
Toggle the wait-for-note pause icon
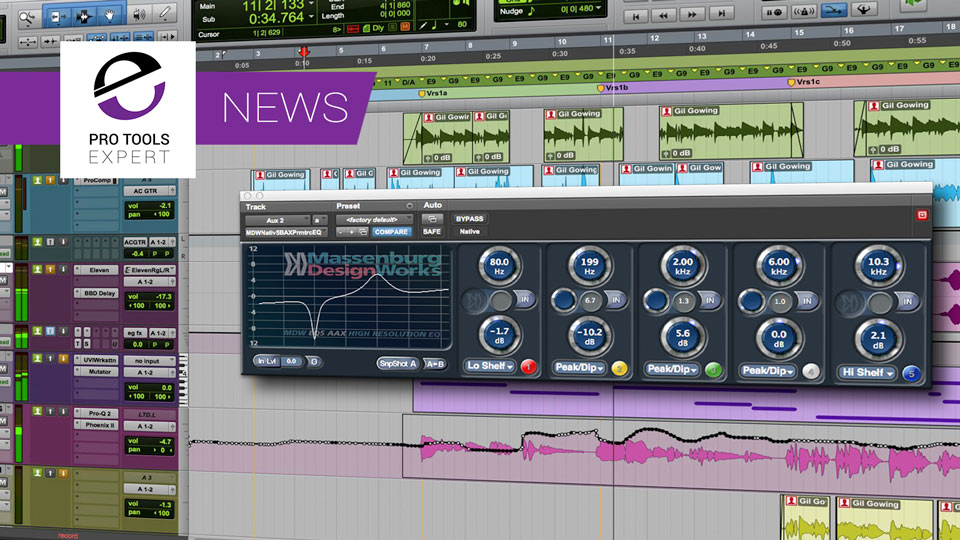coord(774,12)
